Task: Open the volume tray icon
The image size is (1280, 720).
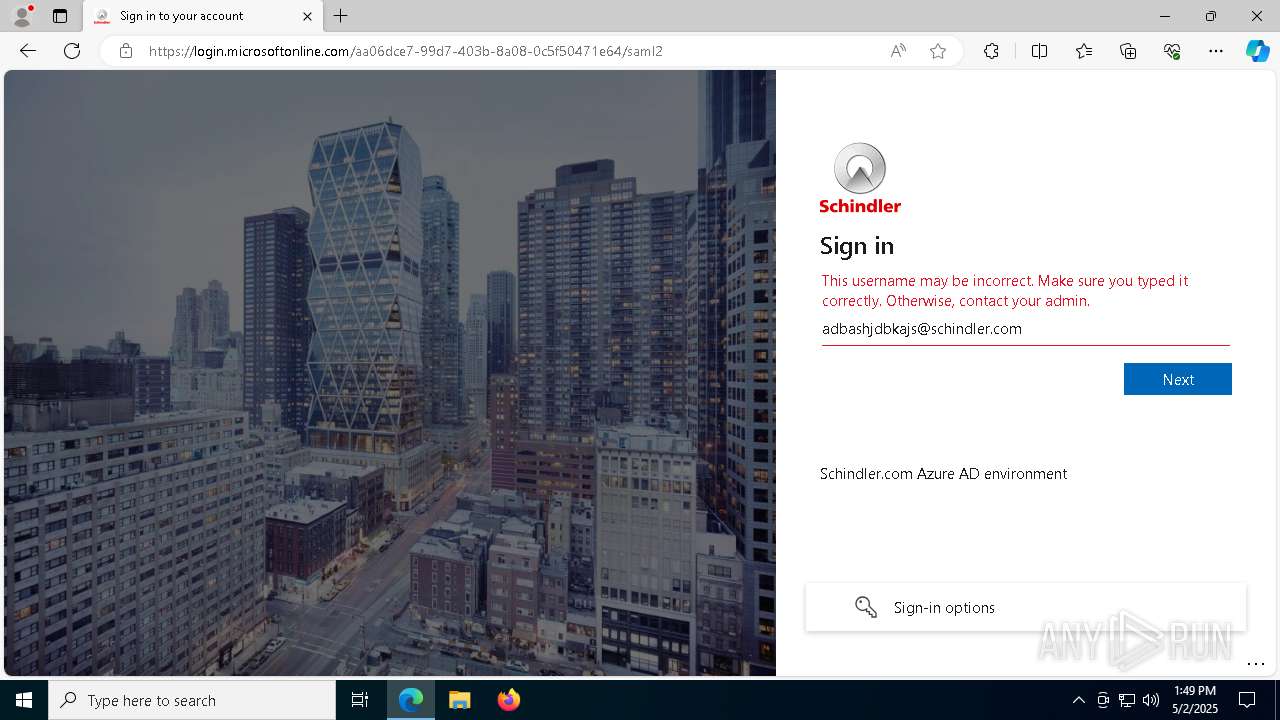Action: (x=1151, y=700)
